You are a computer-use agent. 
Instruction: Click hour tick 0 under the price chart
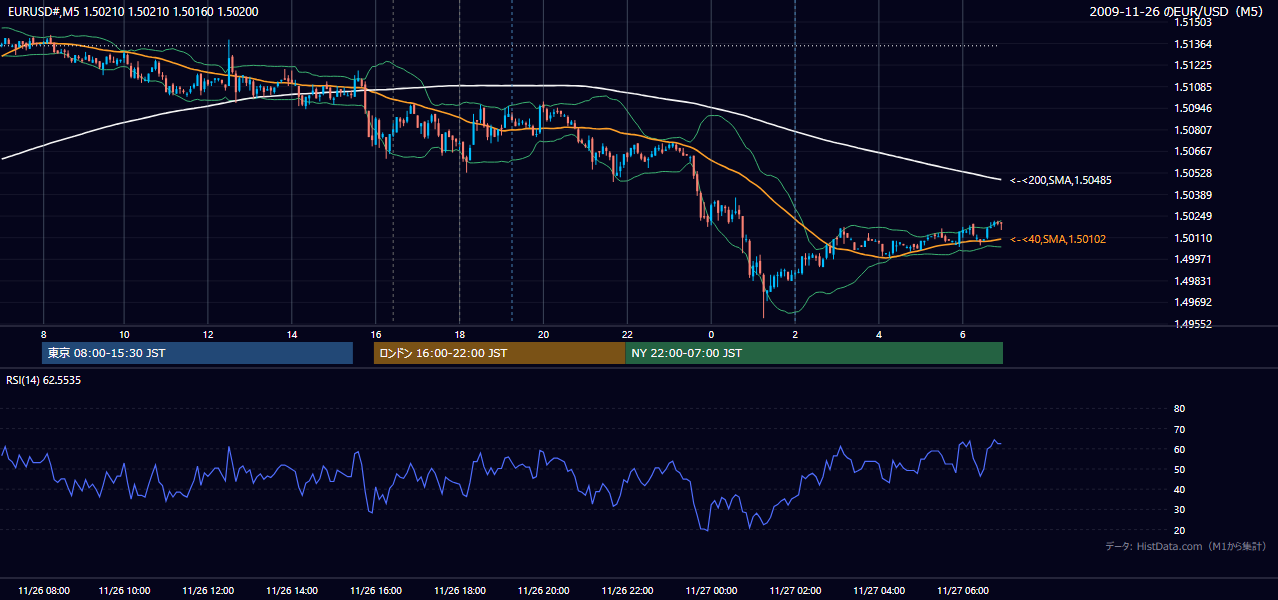pyautogui.click(x=711, y=334)
